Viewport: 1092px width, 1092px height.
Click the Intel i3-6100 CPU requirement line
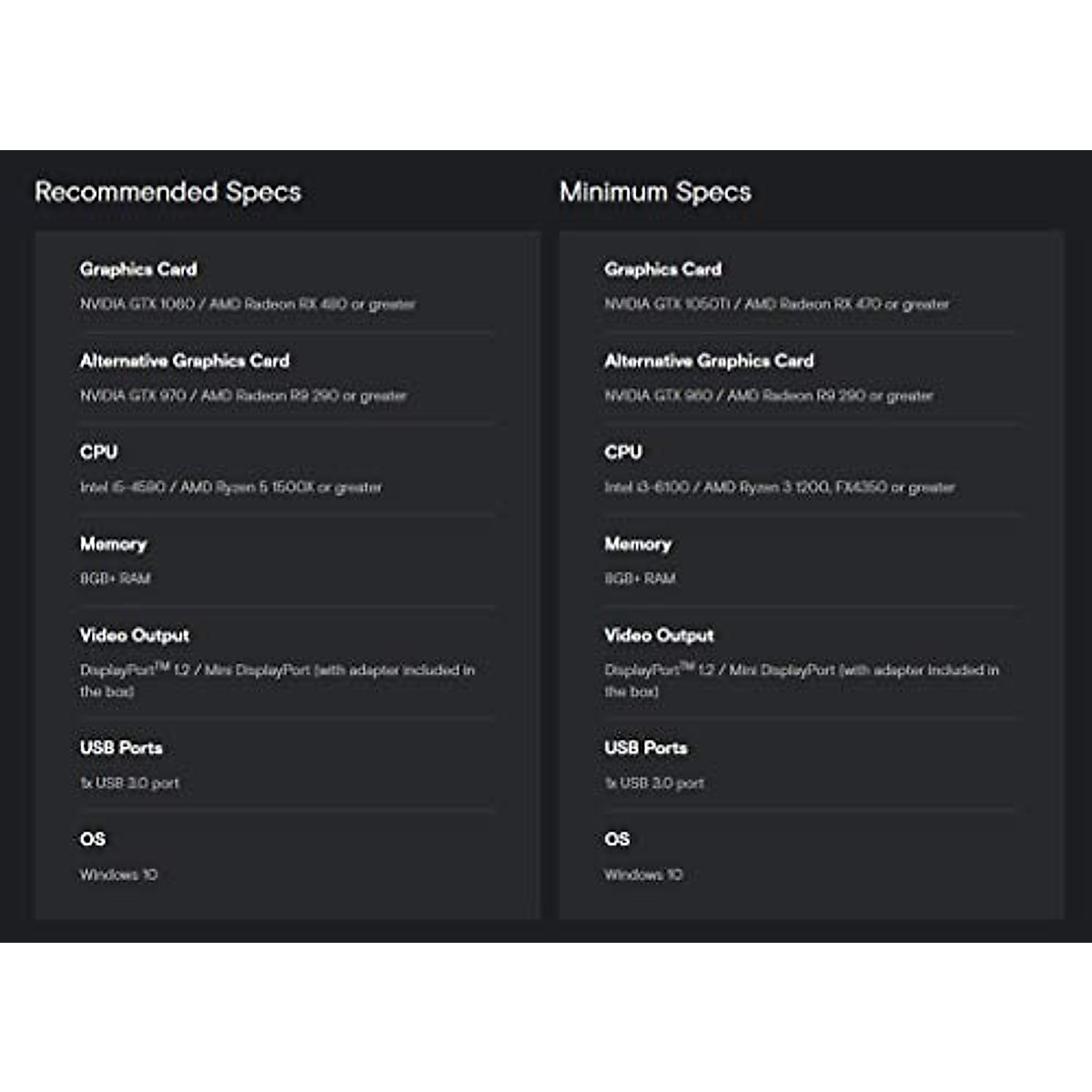point(779,488)
